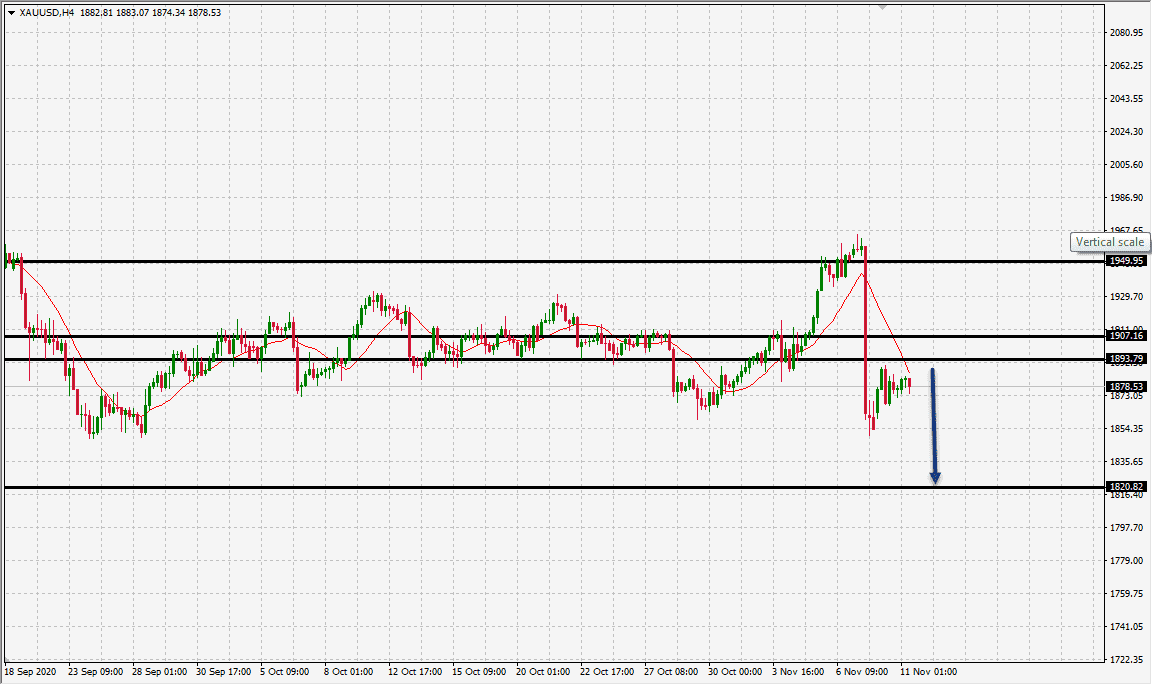Click the 1907.16 price tag on scale
1152x685 pixels.
[1126, 336]
